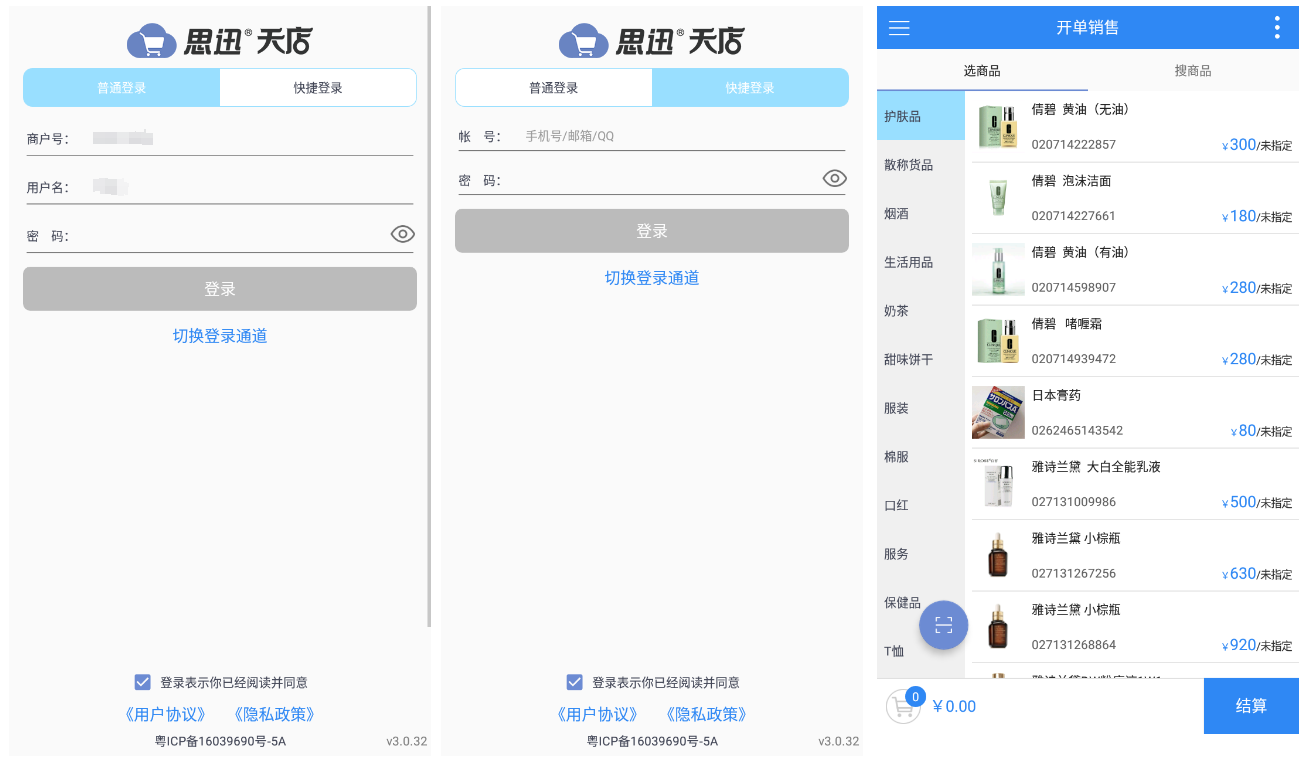Select 快捷登录 tab on left login screen

coord(318,88)
